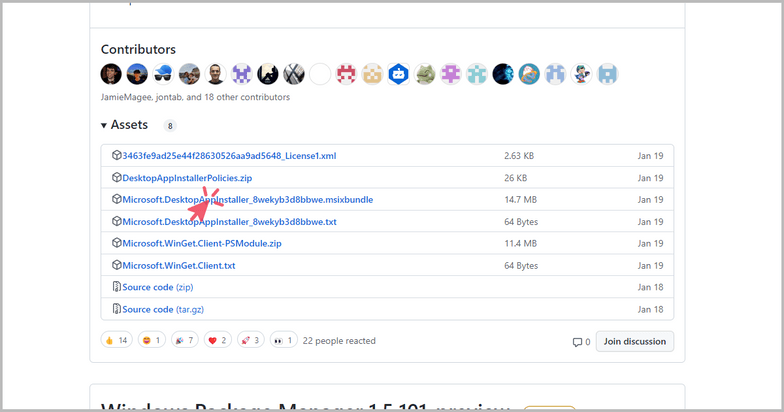Click the package icon beside Microsoft.WinGet.Client.txt
Viewport: 784px width, 412px height.
coord(117,265)
